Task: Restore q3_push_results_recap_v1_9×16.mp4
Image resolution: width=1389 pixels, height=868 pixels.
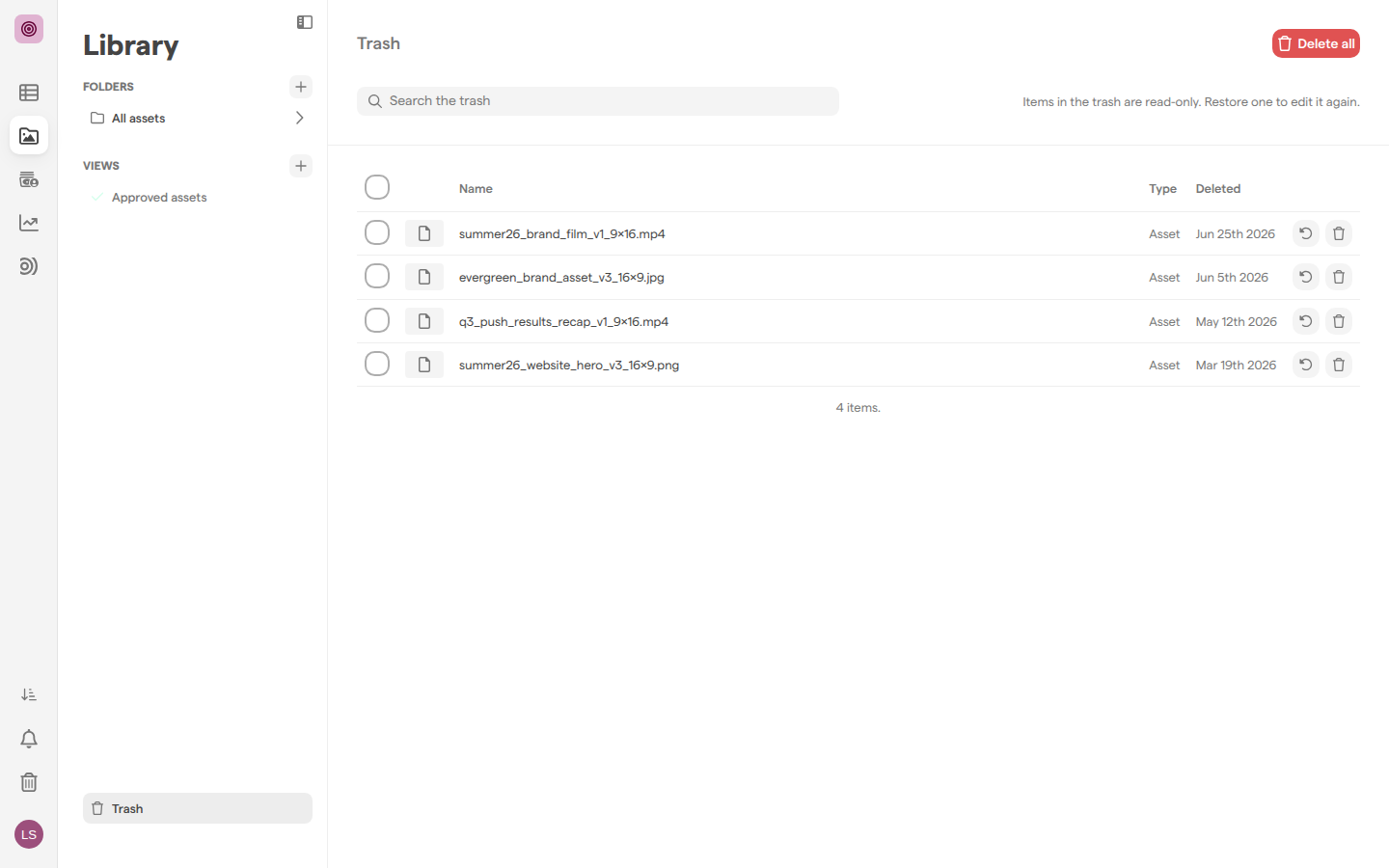Action: pos(1306,321)
